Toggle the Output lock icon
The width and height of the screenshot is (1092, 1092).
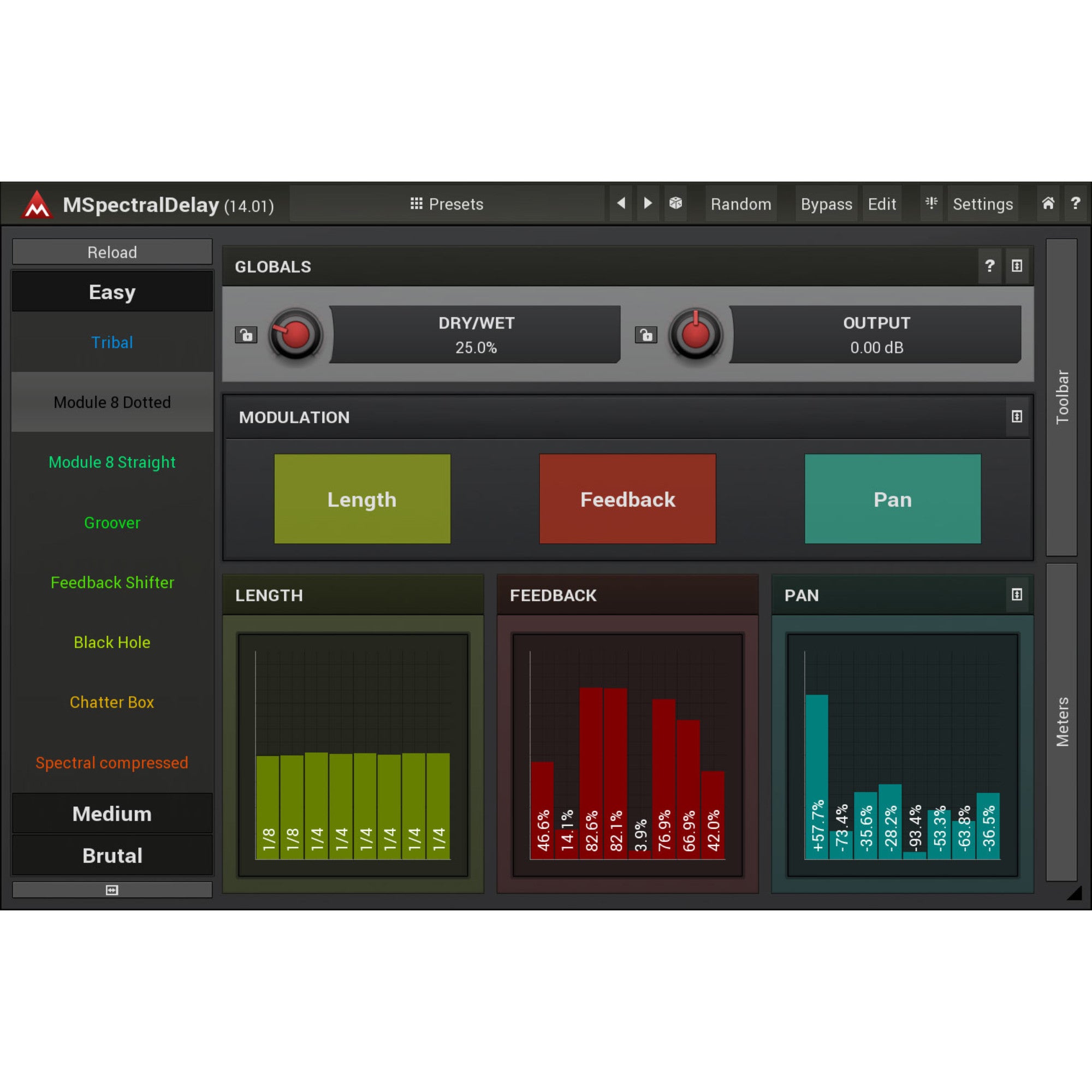[x=646, y=335]
